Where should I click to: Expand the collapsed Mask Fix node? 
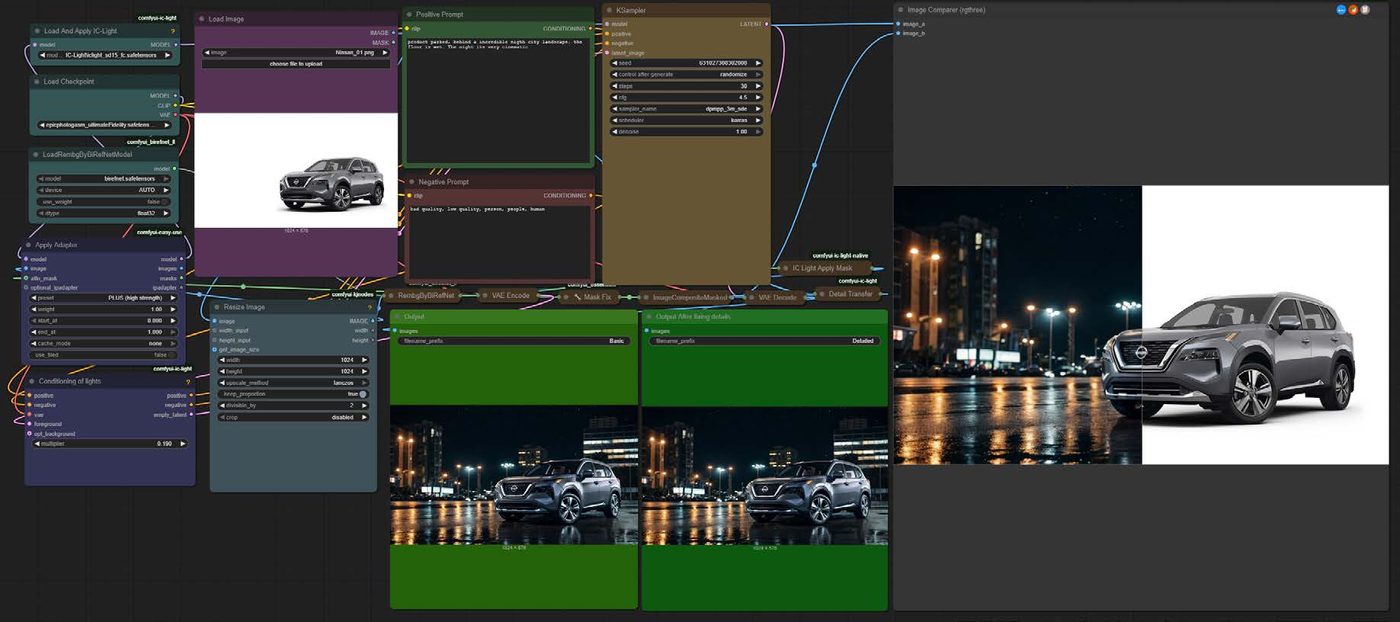click(x=589, y=296)
